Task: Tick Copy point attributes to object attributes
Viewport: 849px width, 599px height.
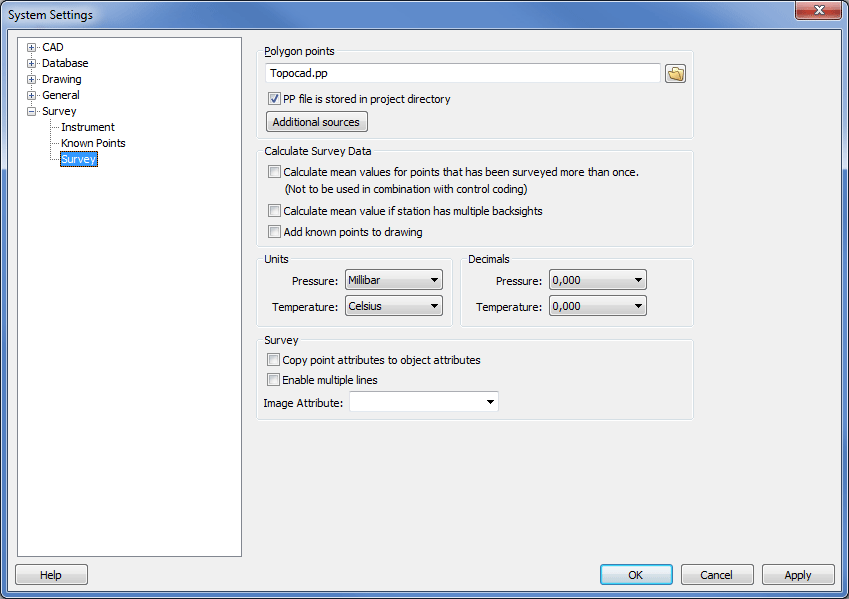Action: coord(274,360)
